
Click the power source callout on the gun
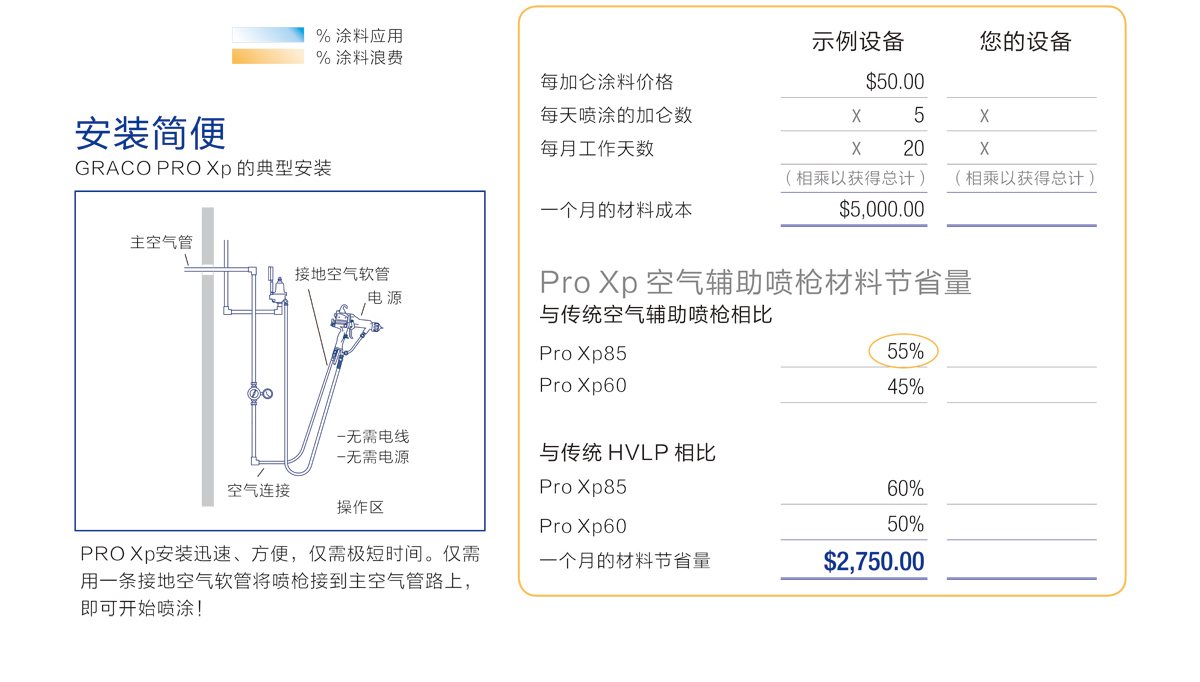point(384,296)
